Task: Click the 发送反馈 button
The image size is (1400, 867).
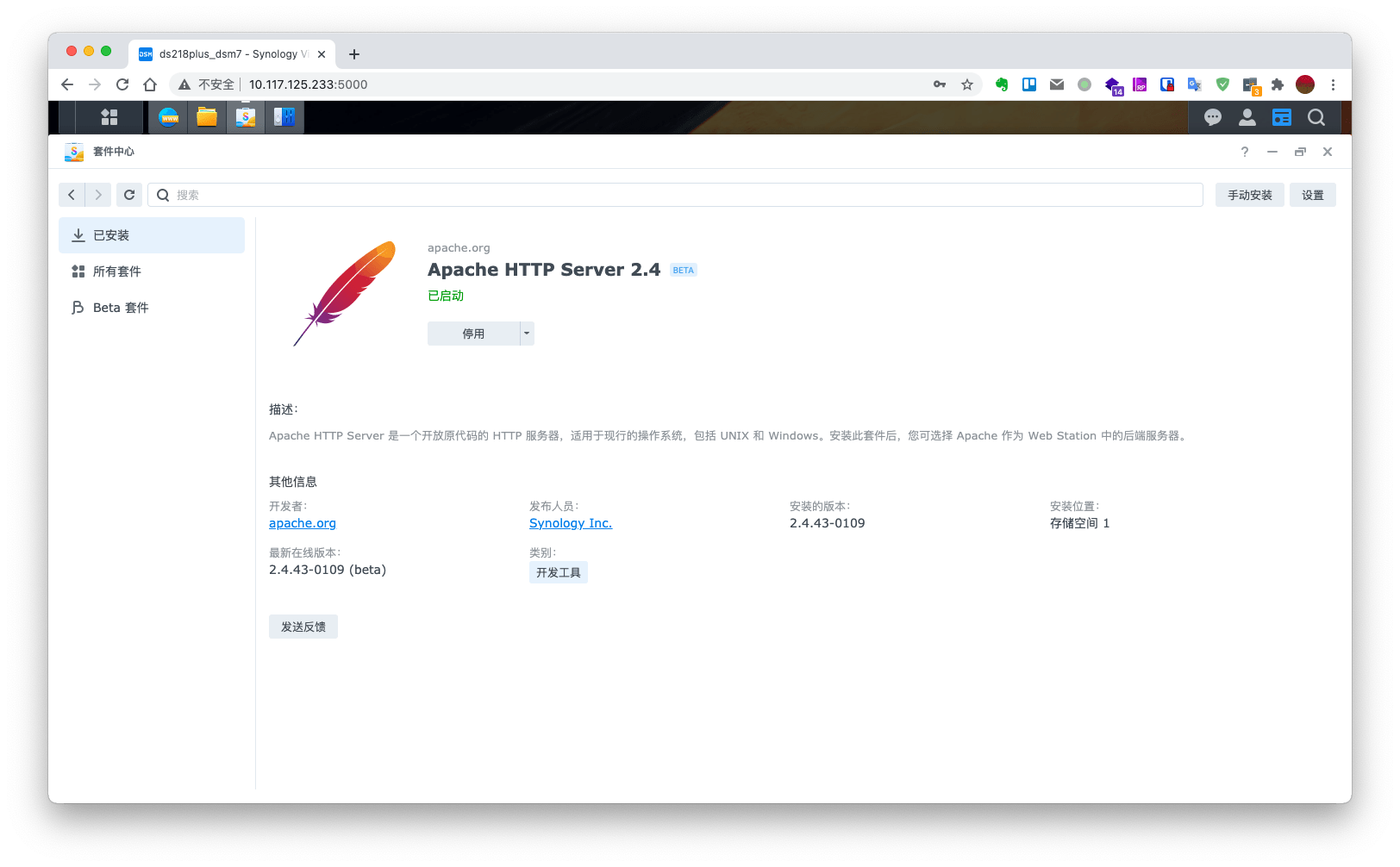Action: (x=303, y=627)
